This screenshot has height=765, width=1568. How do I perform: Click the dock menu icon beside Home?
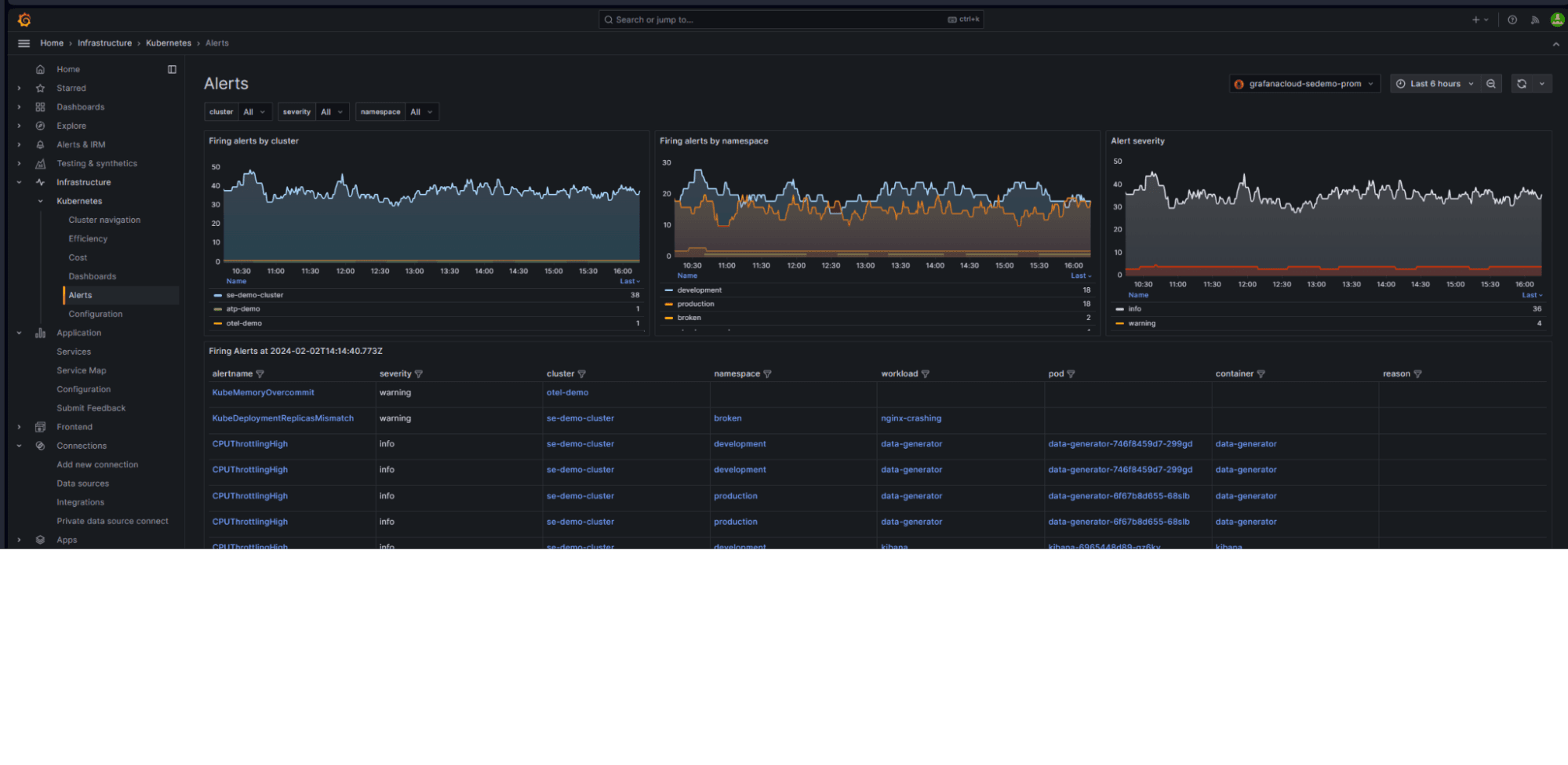(x=172, y=69)
